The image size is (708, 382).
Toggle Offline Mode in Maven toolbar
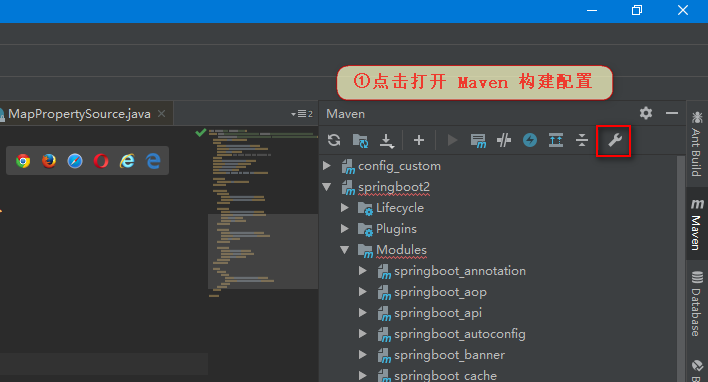[504, 140]
